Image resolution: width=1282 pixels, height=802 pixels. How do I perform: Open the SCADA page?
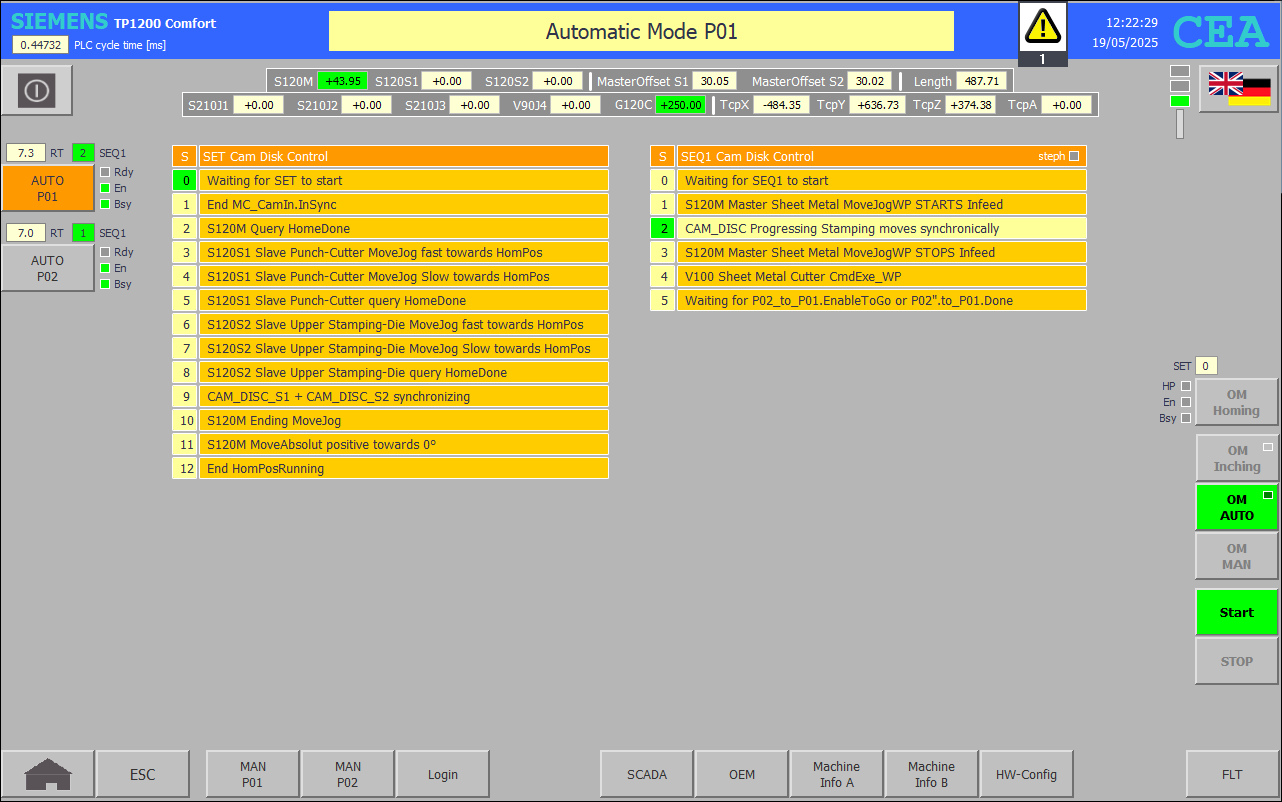pyautogui.click(x=646, y=774)
